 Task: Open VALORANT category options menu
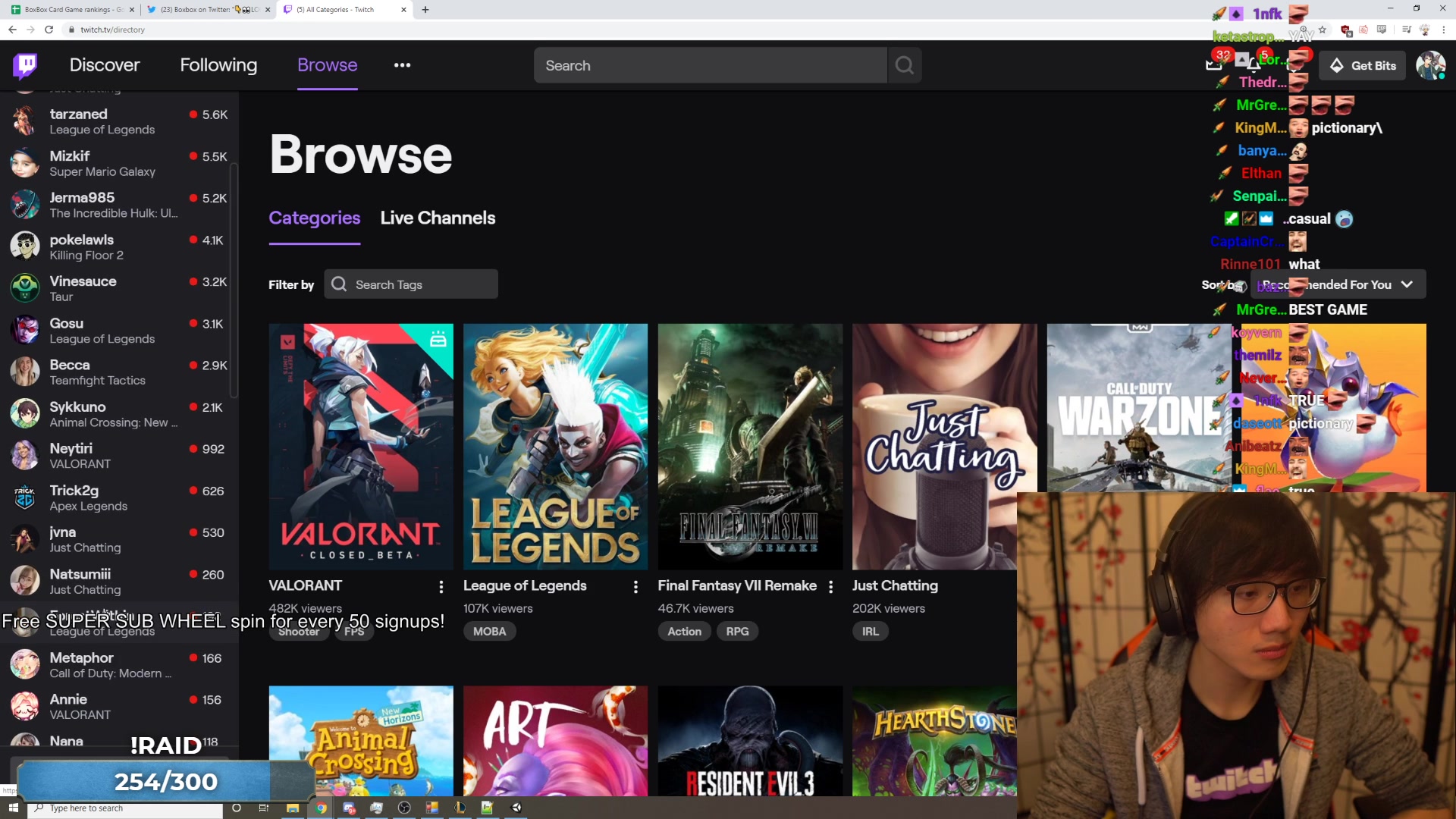pos(441,586)
